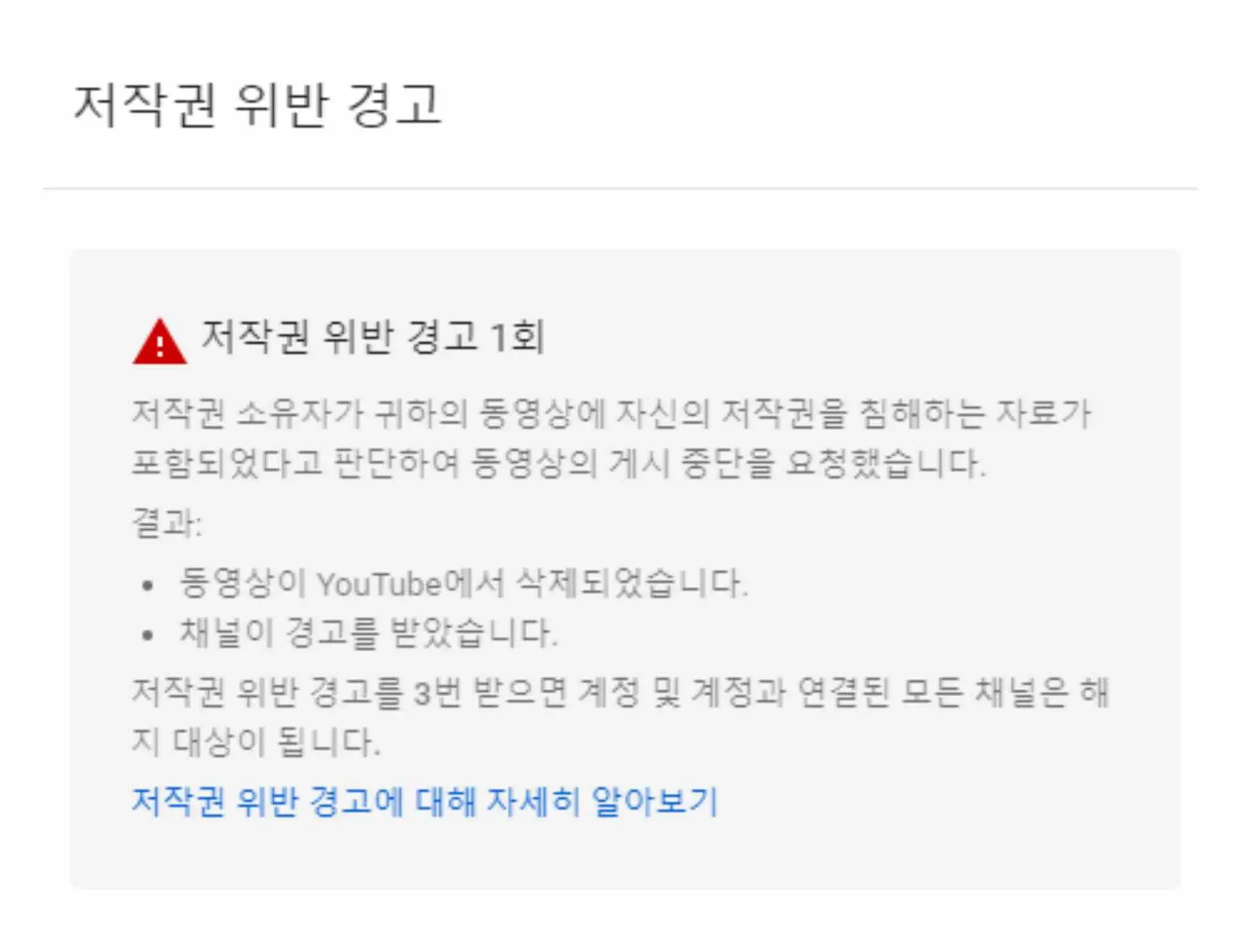Viewport: 1241px width, 952px height.
Task: Click the 3번 text in the termination notice
Action: (x=437, y=692)
